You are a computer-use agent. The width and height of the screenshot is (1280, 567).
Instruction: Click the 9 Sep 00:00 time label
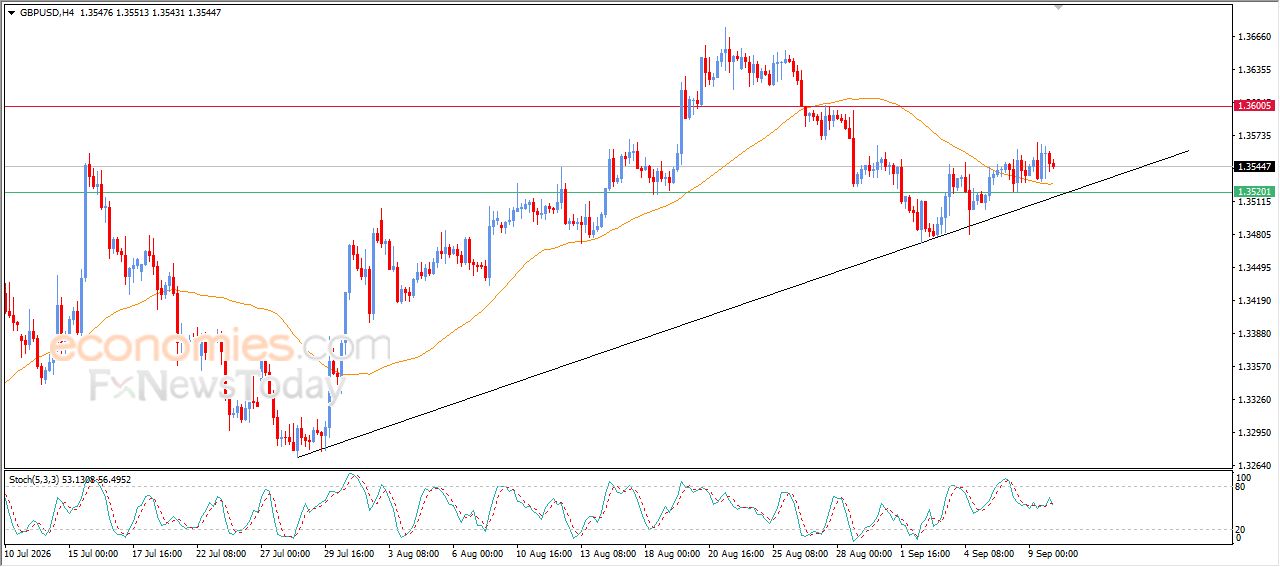(1054, 553)
